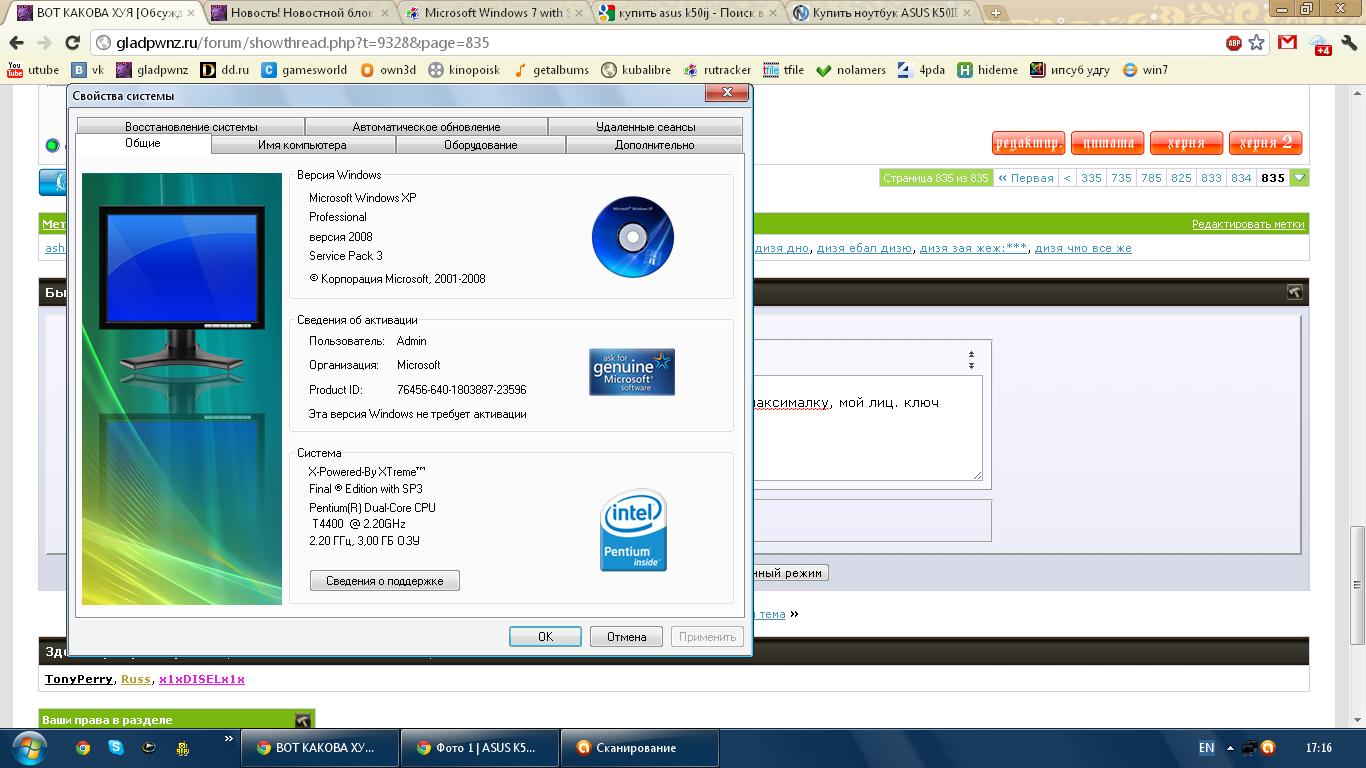Collapse the quick reply panel via its icon
Image resolution: width=1366 pixels, height=768 pixels.
point(1295,292)
